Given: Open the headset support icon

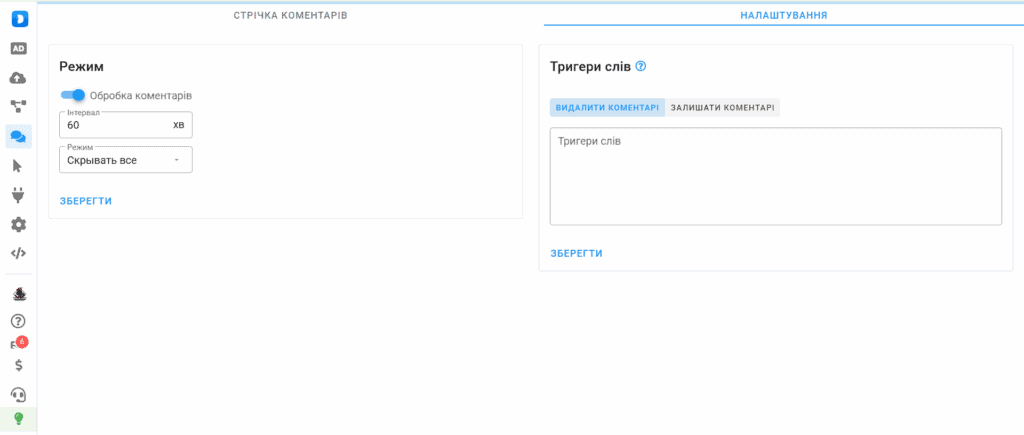Looking at the screenshot, I should tap(18, 395).
